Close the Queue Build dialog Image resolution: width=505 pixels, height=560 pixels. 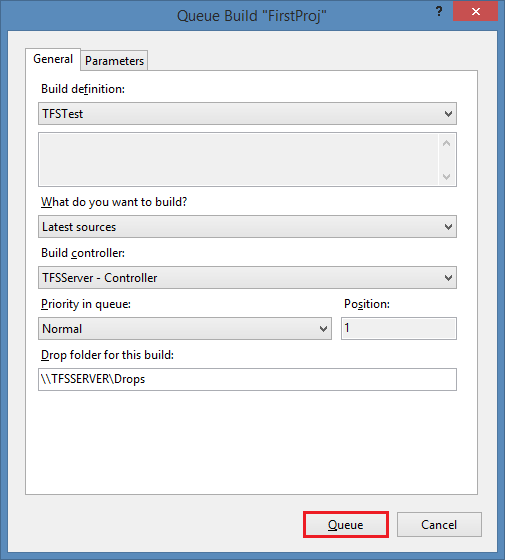pyautogui.click(x=475, y=11)
